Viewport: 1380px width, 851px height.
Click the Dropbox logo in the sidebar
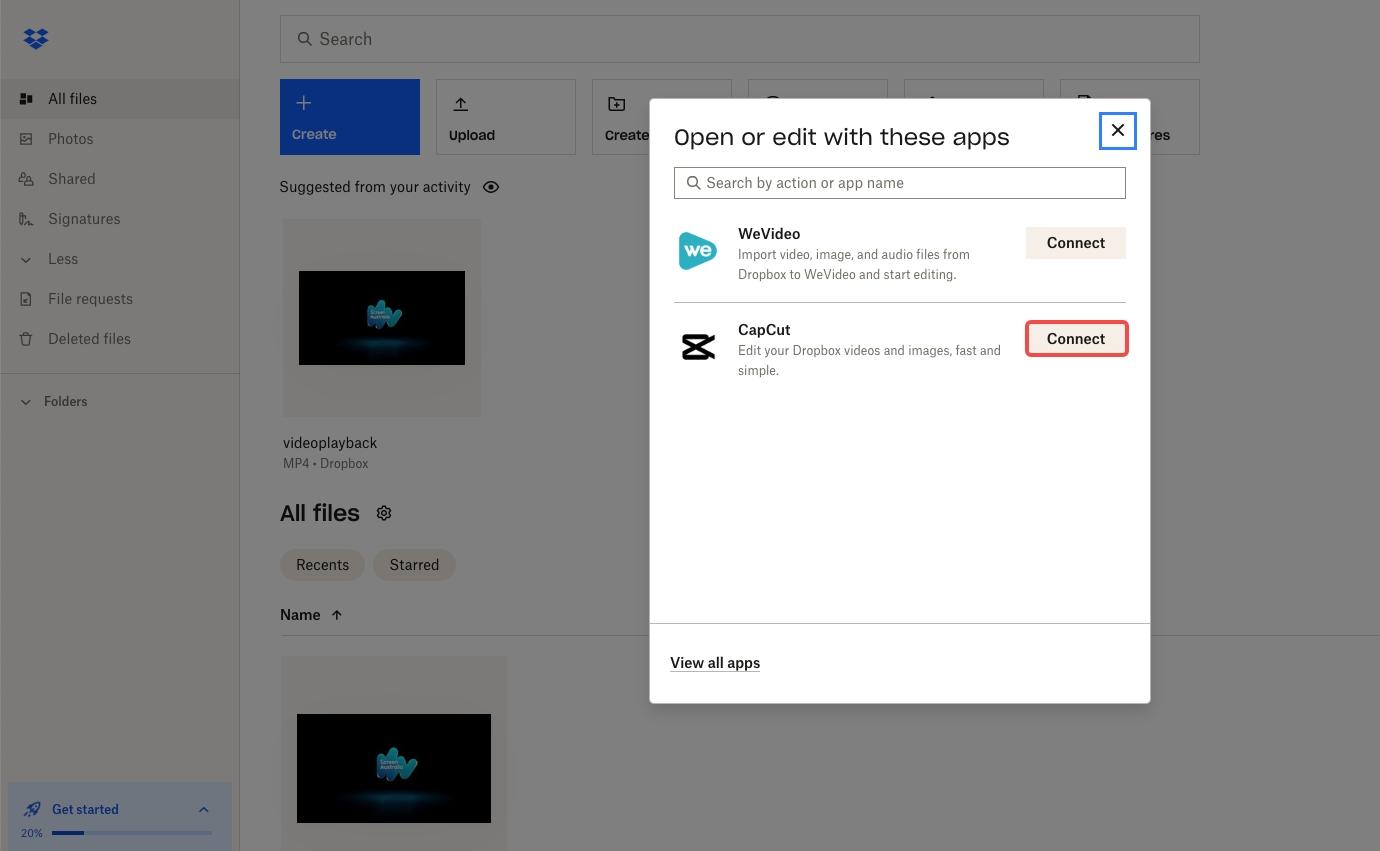tap(36, 39)
